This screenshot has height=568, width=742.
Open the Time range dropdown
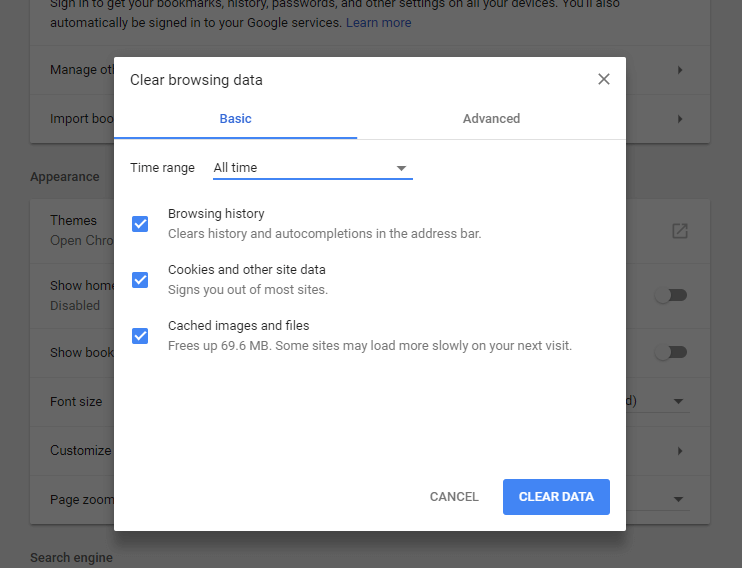[x=313, y=168]
